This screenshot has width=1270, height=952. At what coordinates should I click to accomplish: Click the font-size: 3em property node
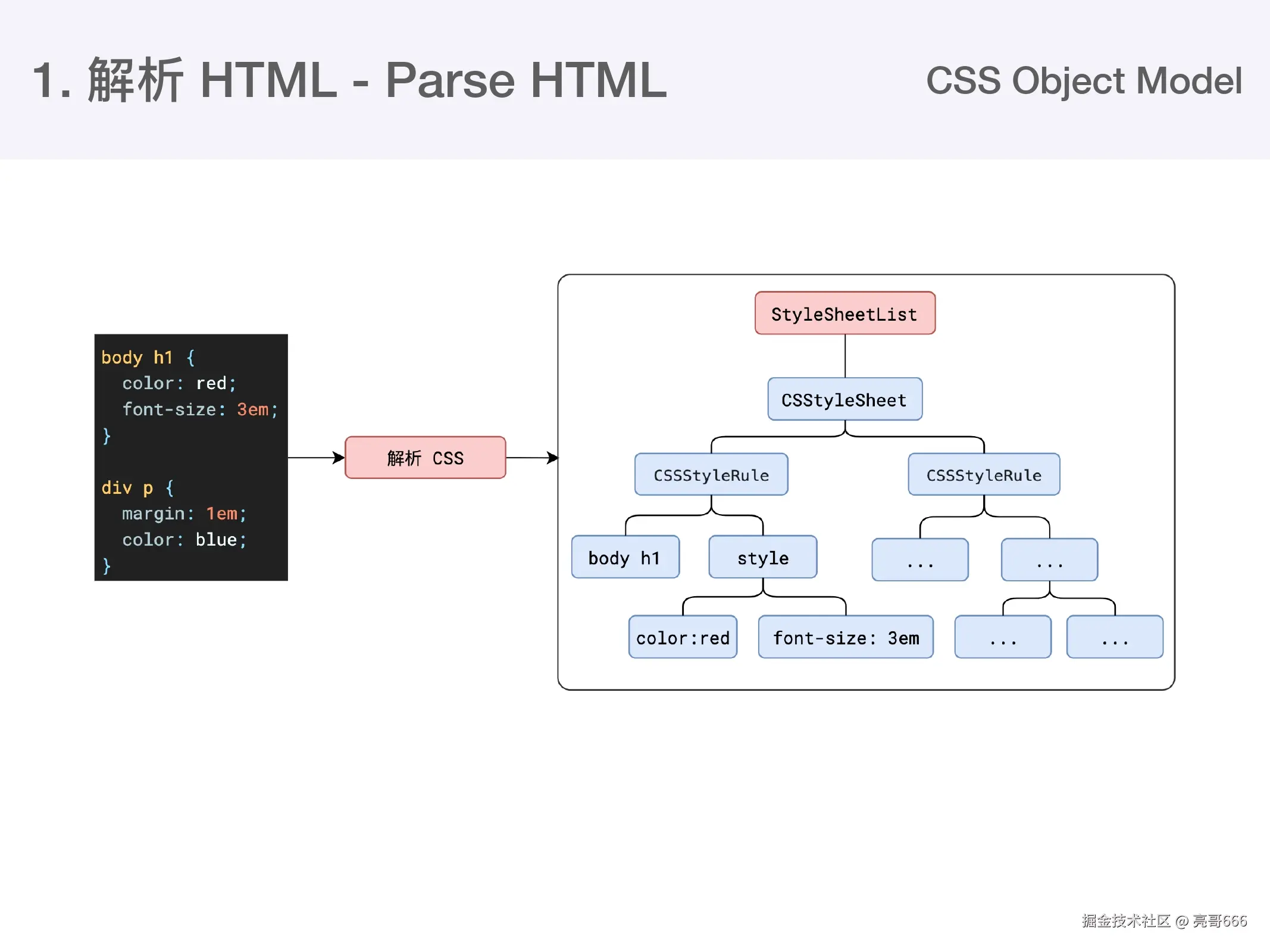click(x=846, y=637)
